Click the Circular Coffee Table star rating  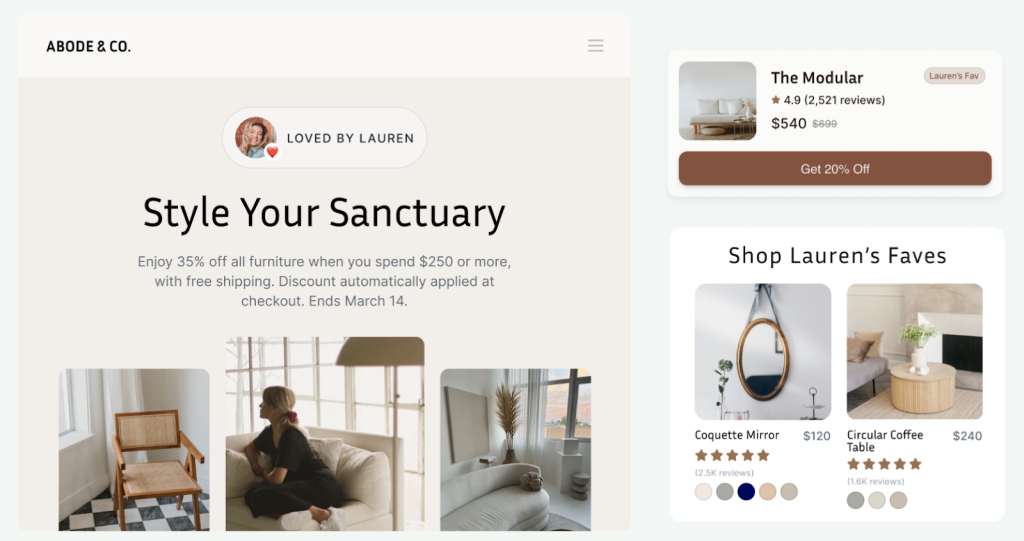coord(884,464)
